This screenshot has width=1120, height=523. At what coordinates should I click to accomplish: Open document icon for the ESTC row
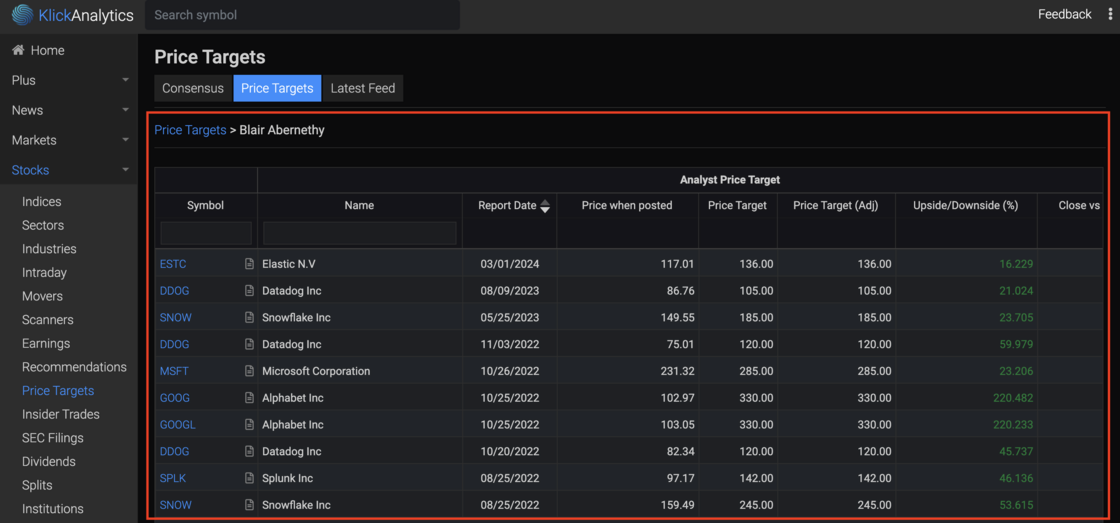coord(249,264)
